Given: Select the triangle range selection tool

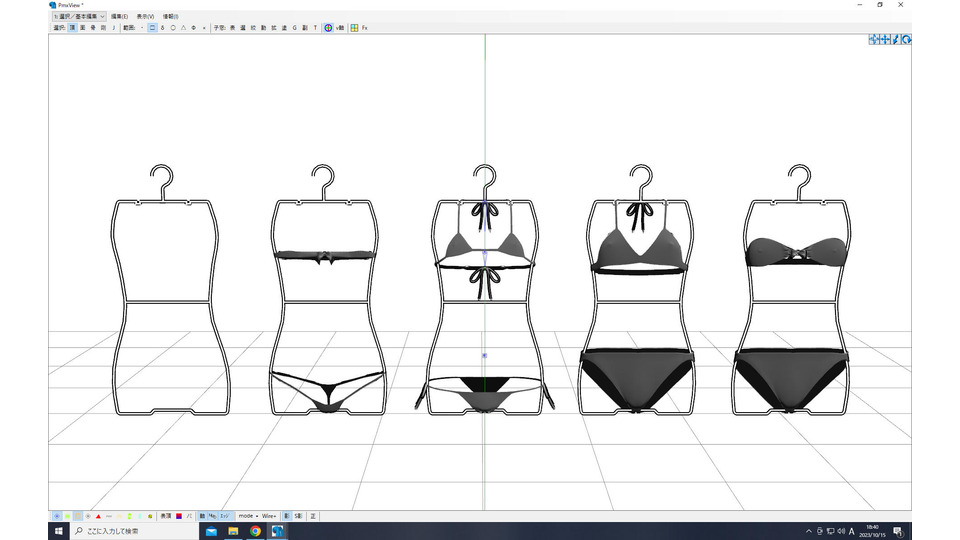Looking at the screenshot, I should (x=184, y=28).
